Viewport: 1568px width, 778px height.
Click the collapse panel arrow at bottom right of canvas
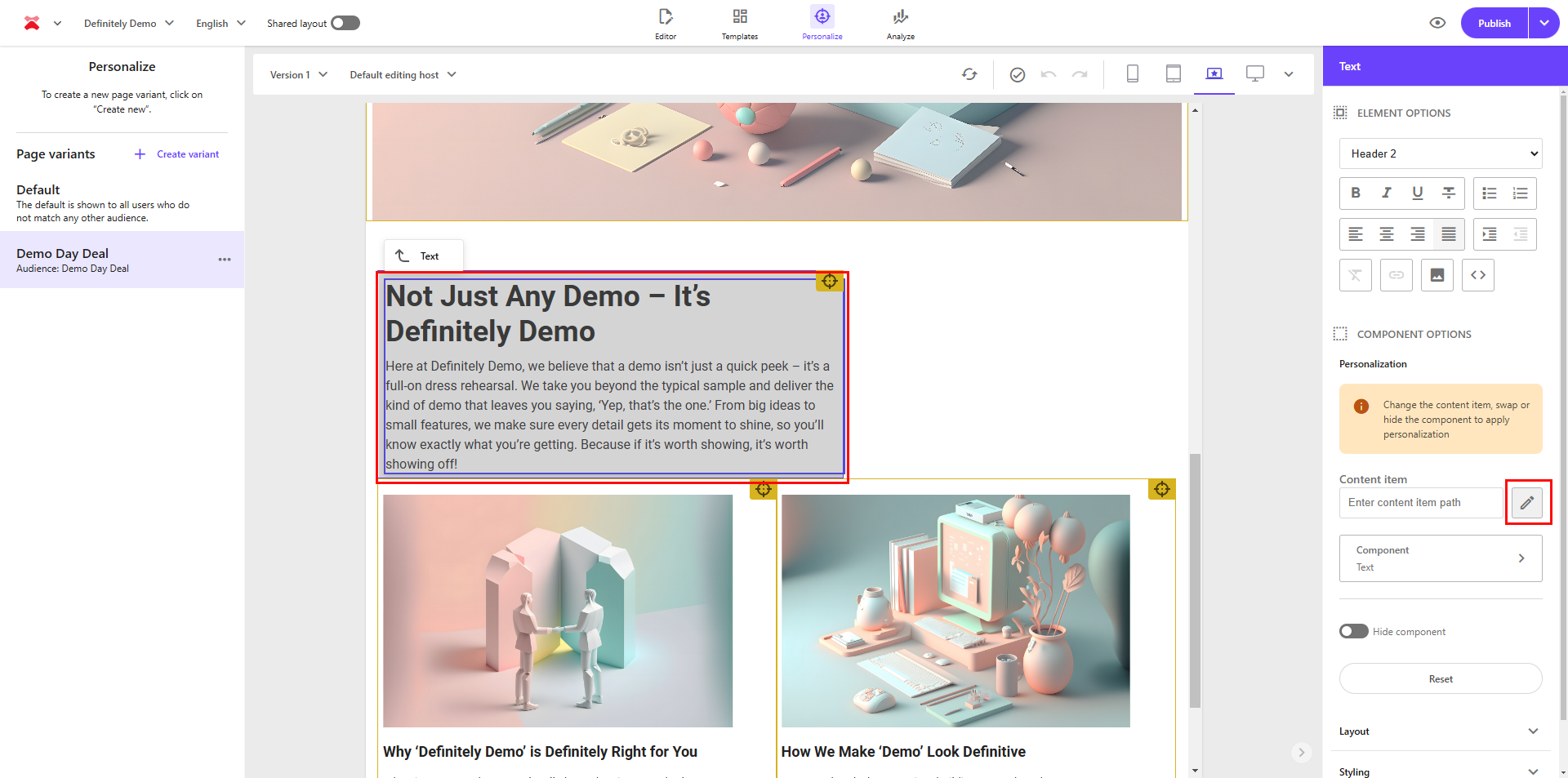(1302, 752)
